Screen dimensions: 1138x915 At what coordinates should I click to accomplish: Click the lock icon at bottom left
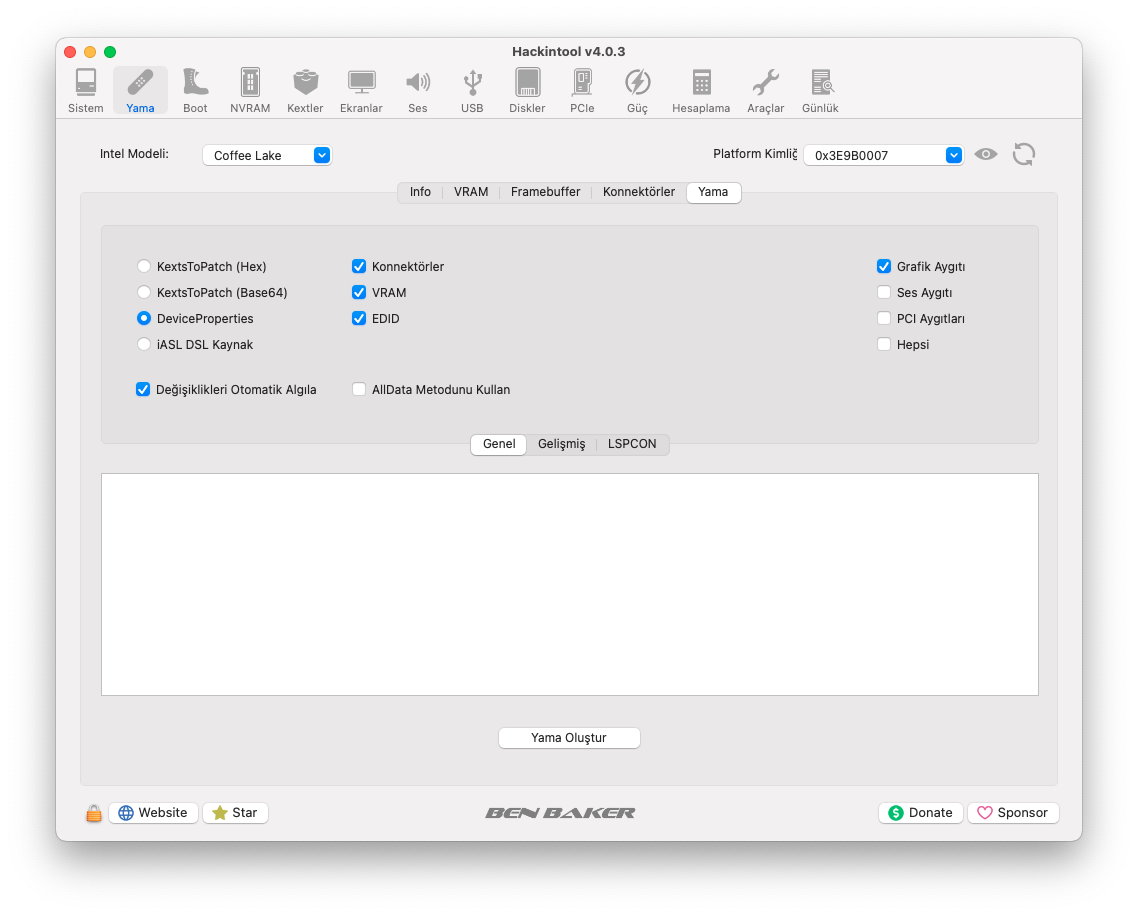[93, 813]
